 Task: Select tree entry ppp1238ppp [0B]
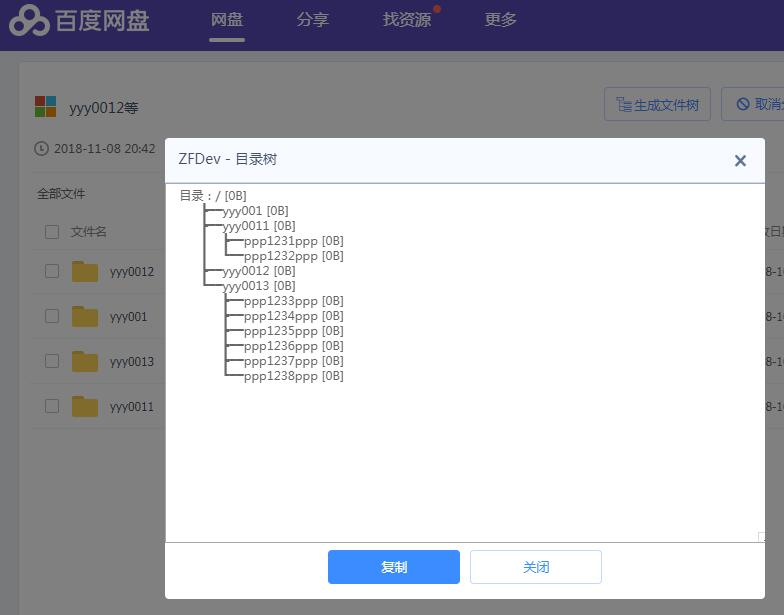pos(294,376)
